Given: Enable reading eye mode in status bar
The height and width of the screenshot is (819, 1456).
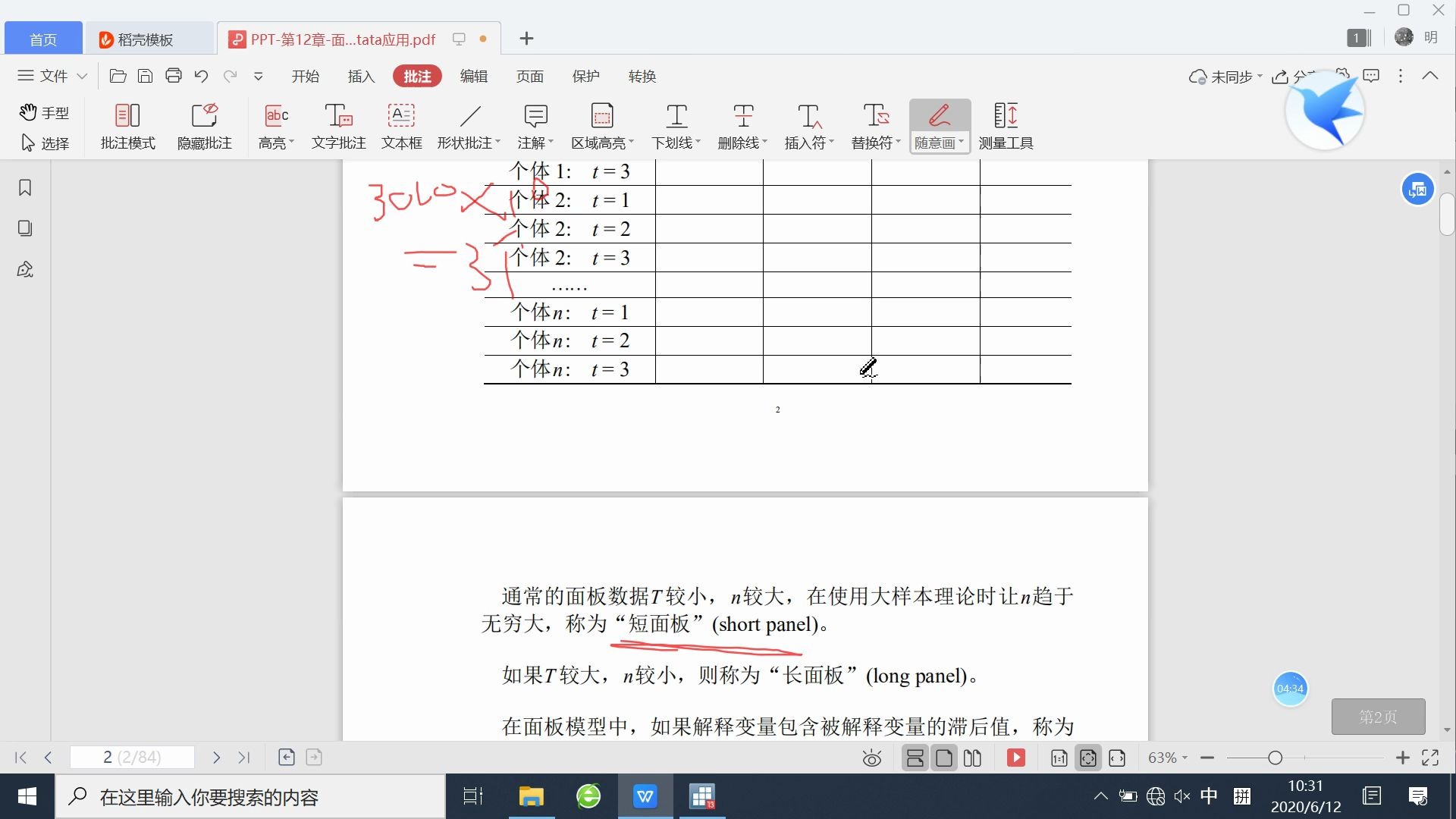Looking at the screenshot, I should [871, 758].
